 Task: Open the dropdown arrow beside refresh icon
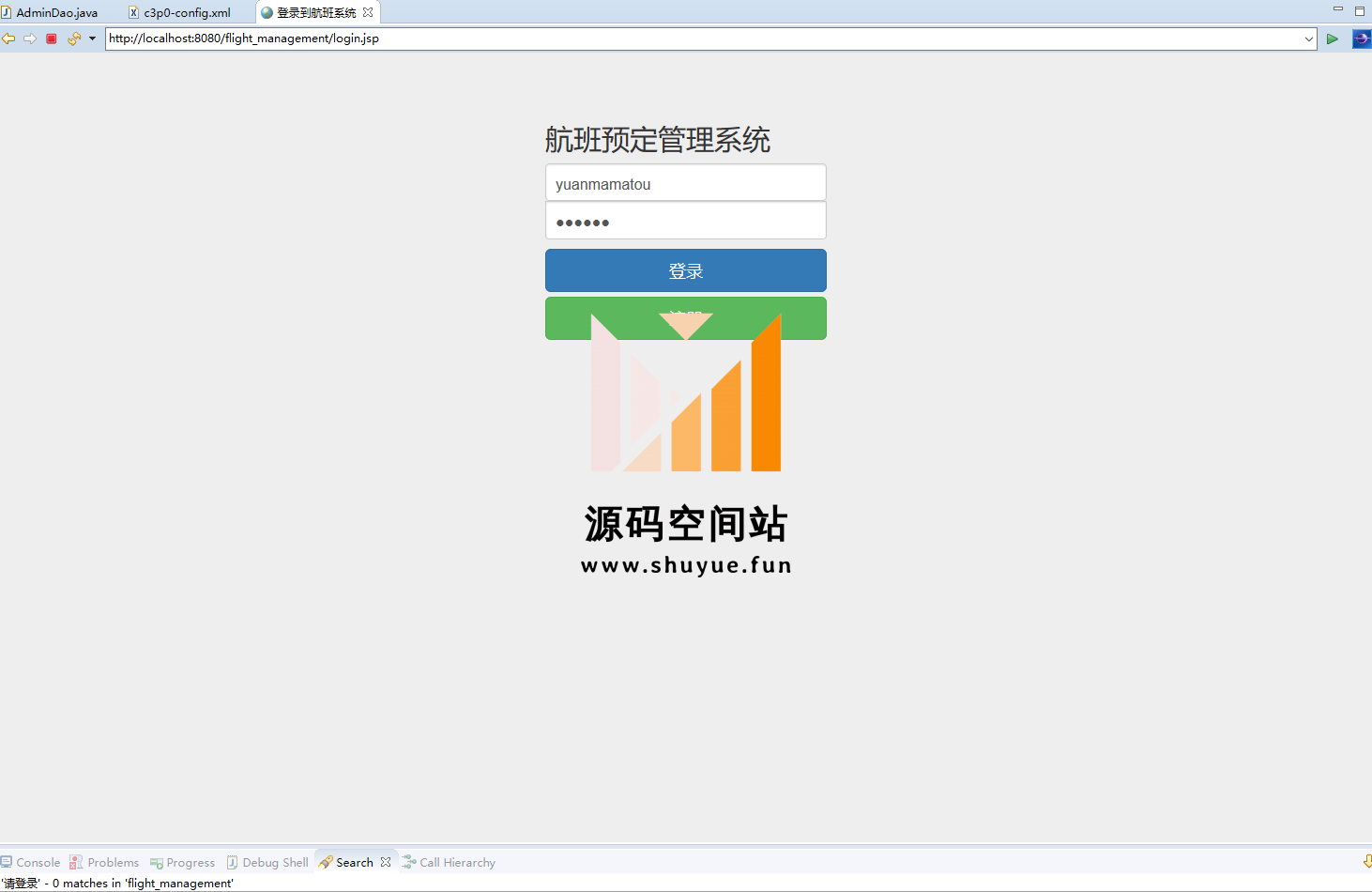(92, 38)
